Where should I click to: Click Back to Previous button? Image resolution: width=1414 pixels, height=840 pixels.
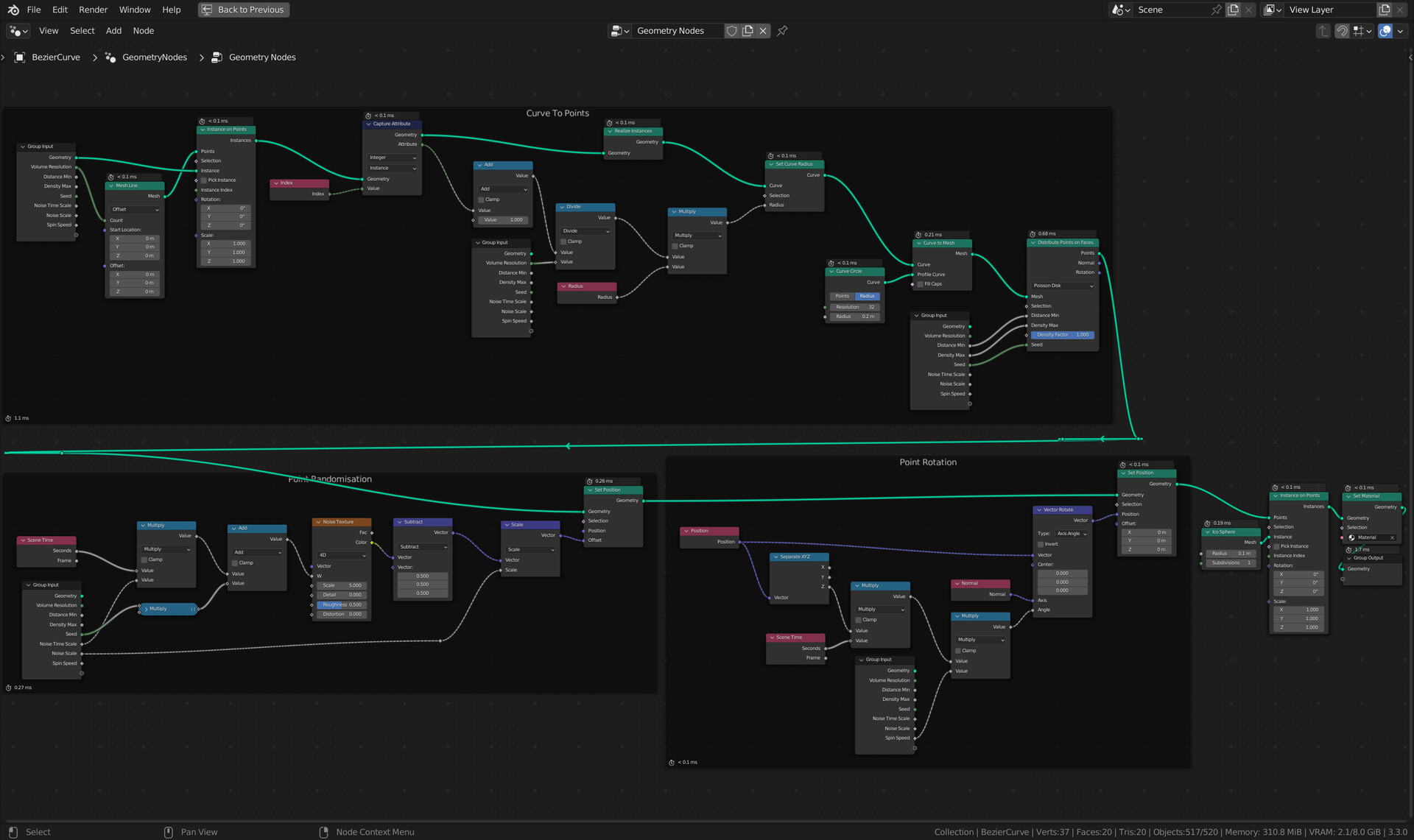click(x=244, y=10)
